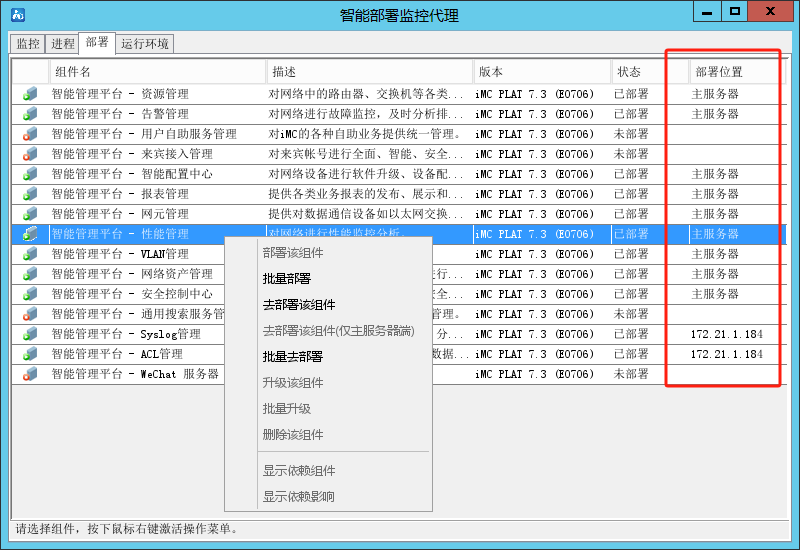Minimize the 智能部署监控代理 window
The image size is (800, 550).
coord(707,11)
